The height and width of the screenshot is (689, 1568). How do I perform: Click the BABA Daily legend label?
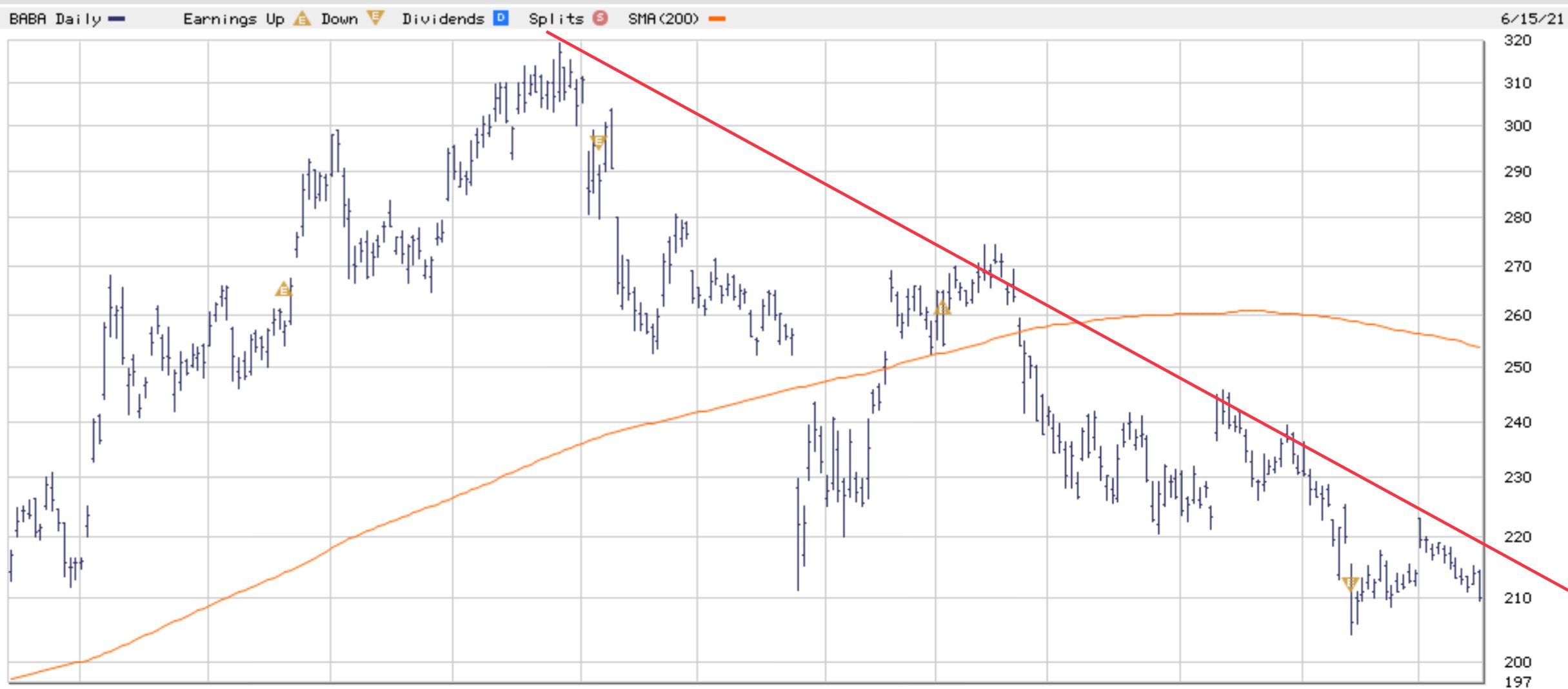(x=55, y=19)
